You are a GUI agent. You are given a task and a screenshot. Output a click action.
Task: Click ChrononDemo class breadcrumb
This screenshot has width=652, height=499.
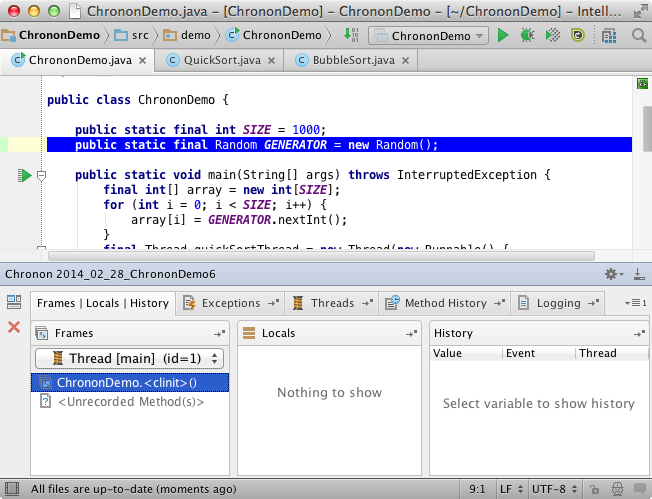(x=274, y=35)
